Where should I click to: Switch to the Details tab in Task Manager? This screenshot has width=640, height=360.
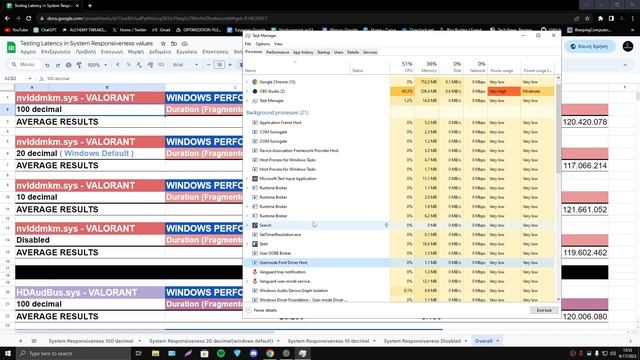353,52
